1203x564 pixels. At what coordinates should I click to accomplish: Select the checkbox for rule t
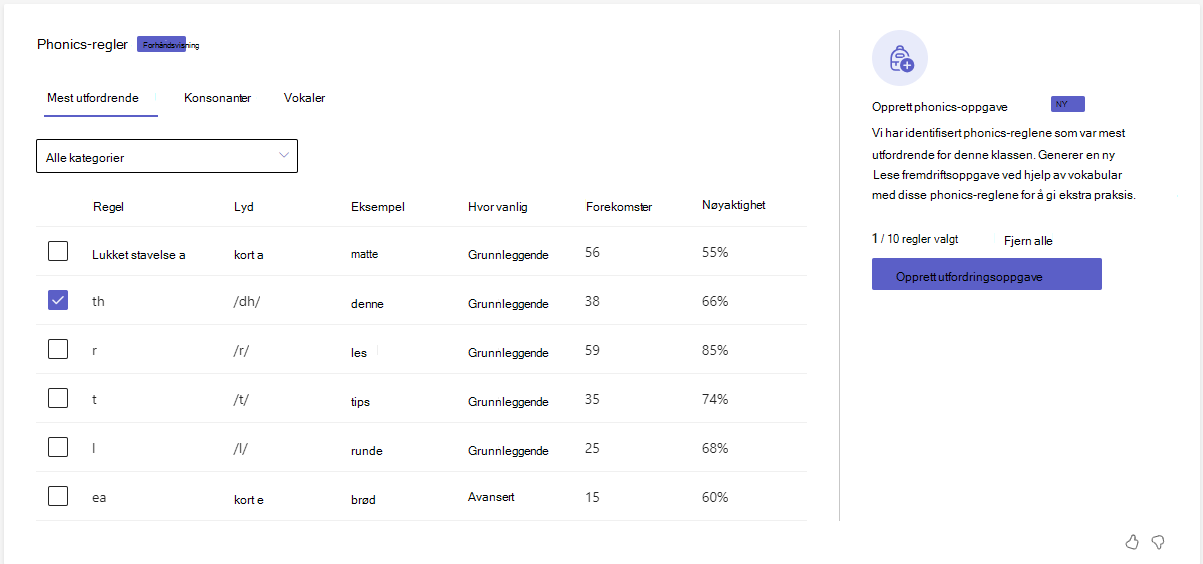(58, 398)
